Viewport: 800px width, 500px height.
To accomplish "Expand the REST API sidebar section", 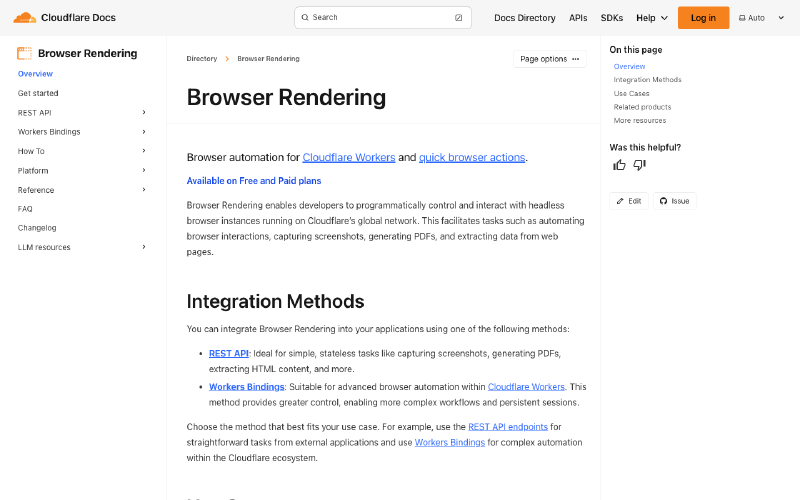I will coord(144,113).
